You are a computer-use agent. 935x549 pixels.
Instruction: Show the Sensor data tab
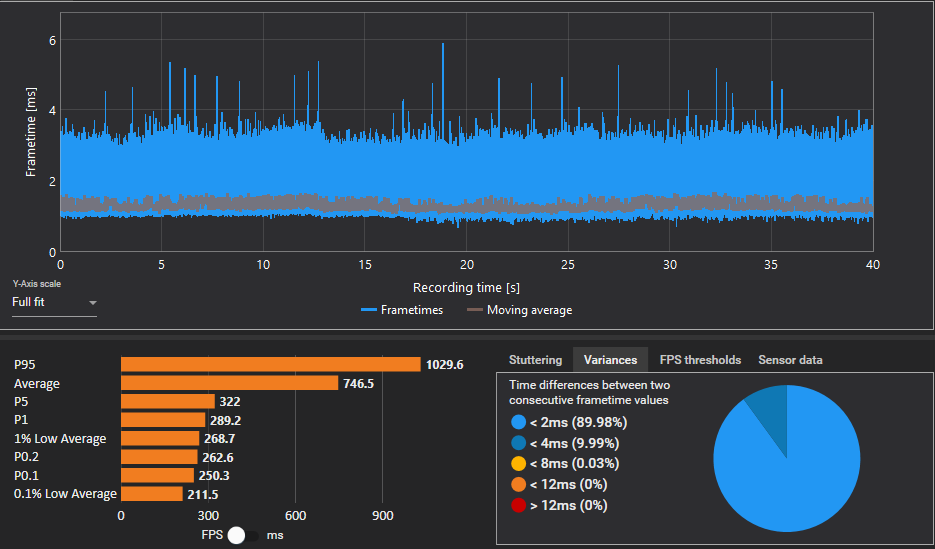(790, 360)
